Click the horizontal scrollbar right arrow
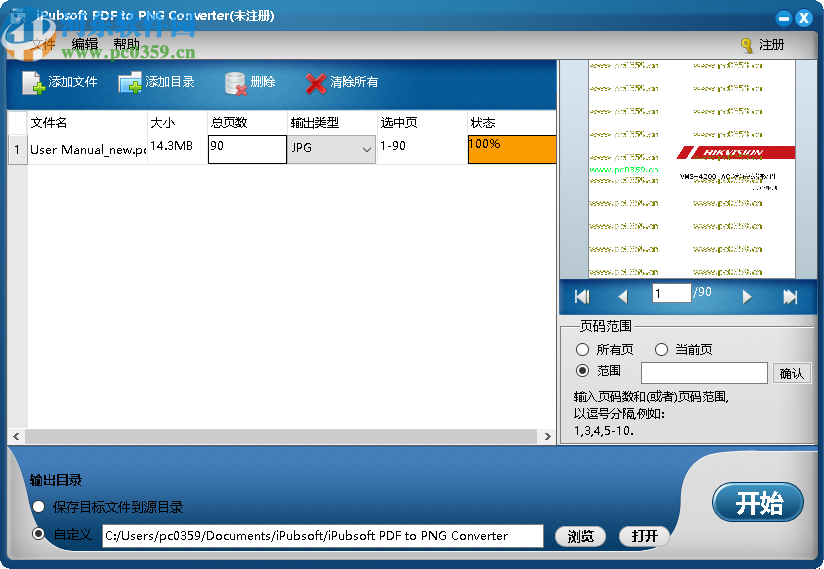Image resolution: width=824 pixels, height=569 pixels. [548, 437]
